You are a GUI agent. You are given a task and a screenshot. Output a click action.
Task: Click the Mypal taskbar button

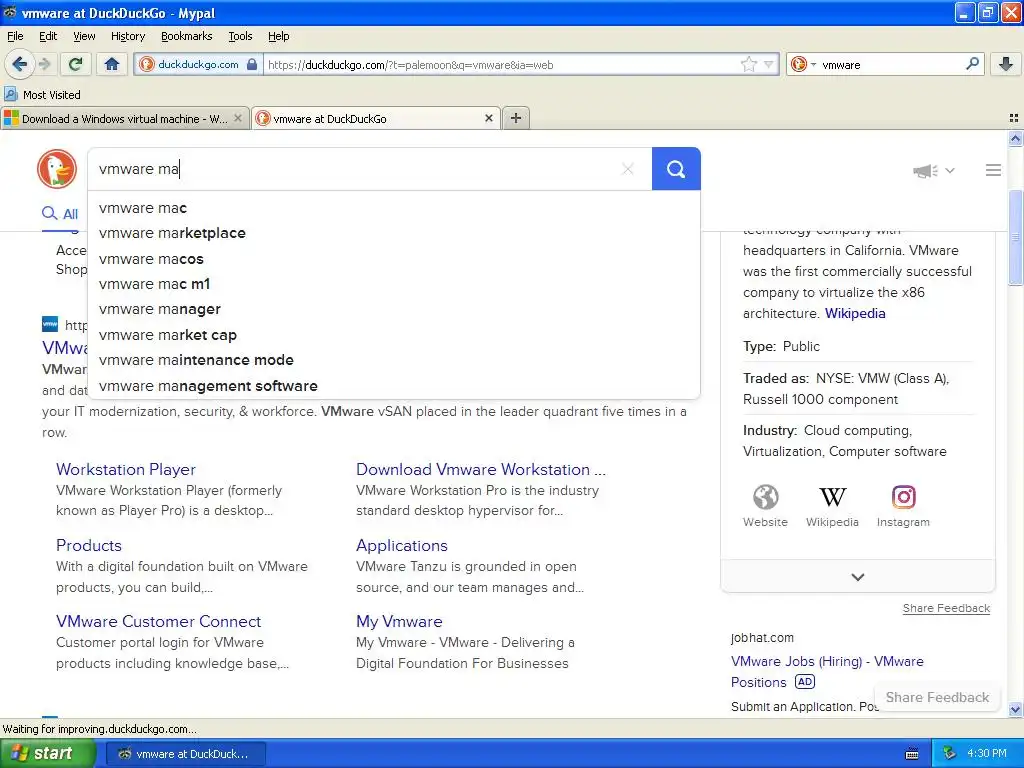pos(185,754)
